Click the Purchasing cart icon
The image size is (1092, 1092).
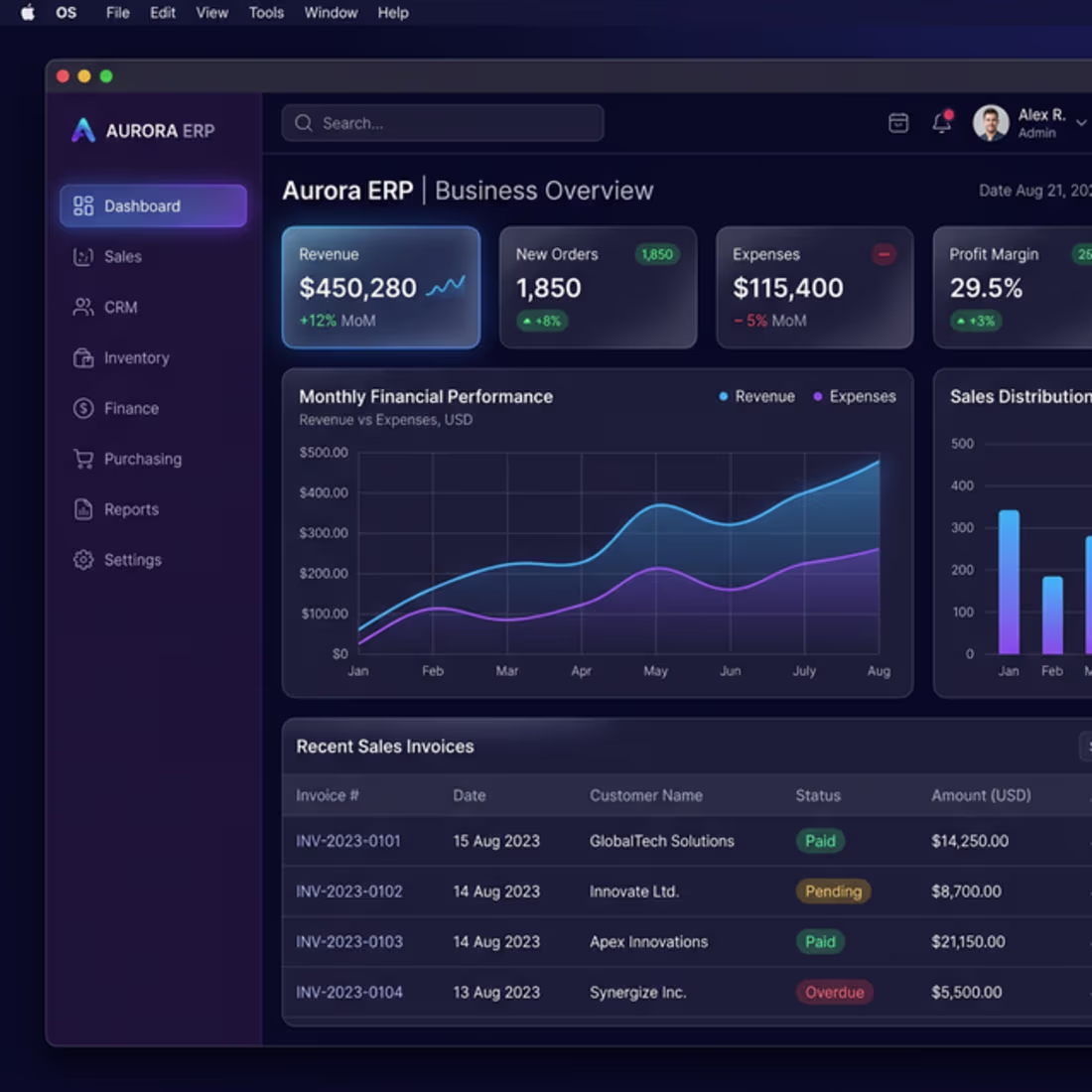82,459
